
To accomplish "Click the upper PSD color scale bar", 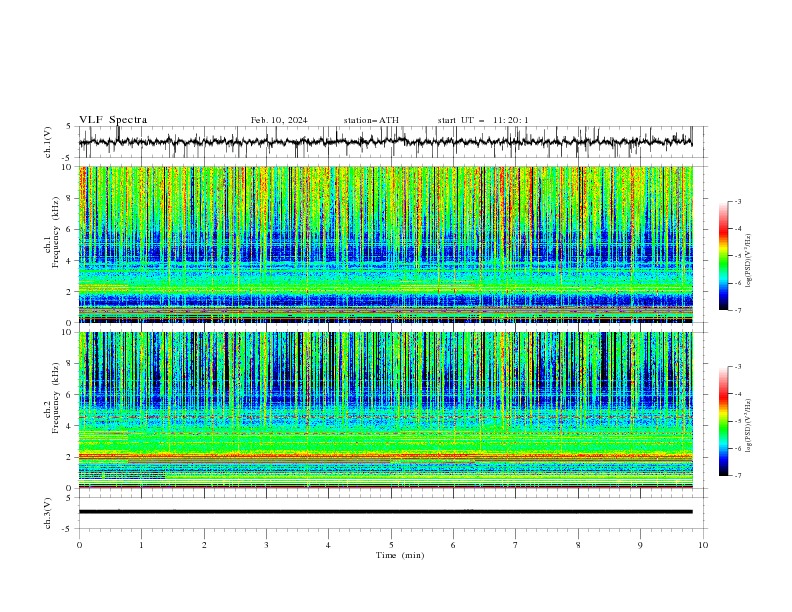I will click(724, 256).
